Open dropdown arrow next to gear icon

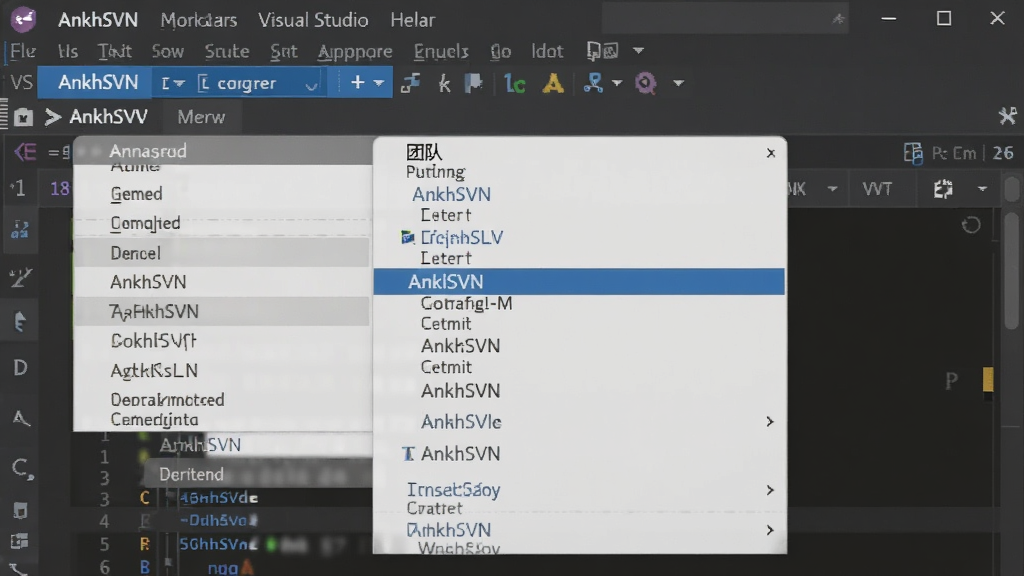click(982, 189)
